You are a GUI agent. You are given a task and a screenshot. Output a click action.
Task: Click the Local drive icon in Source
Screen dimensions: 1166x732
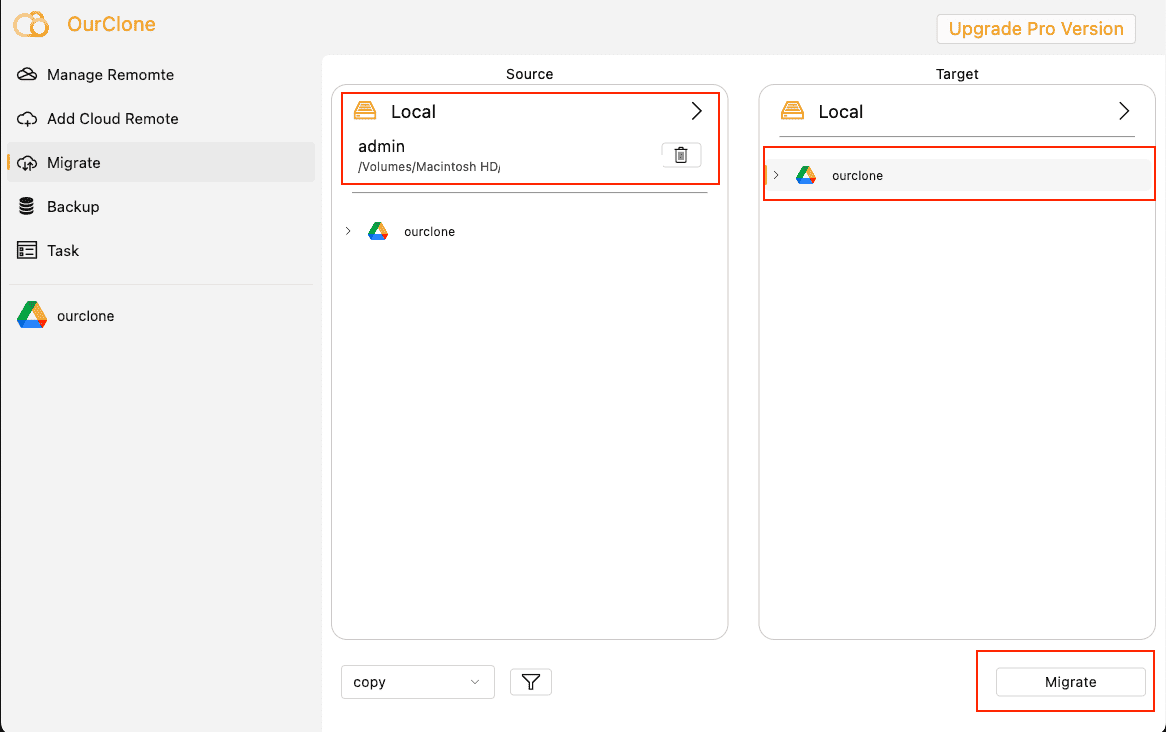click(366, 112)
